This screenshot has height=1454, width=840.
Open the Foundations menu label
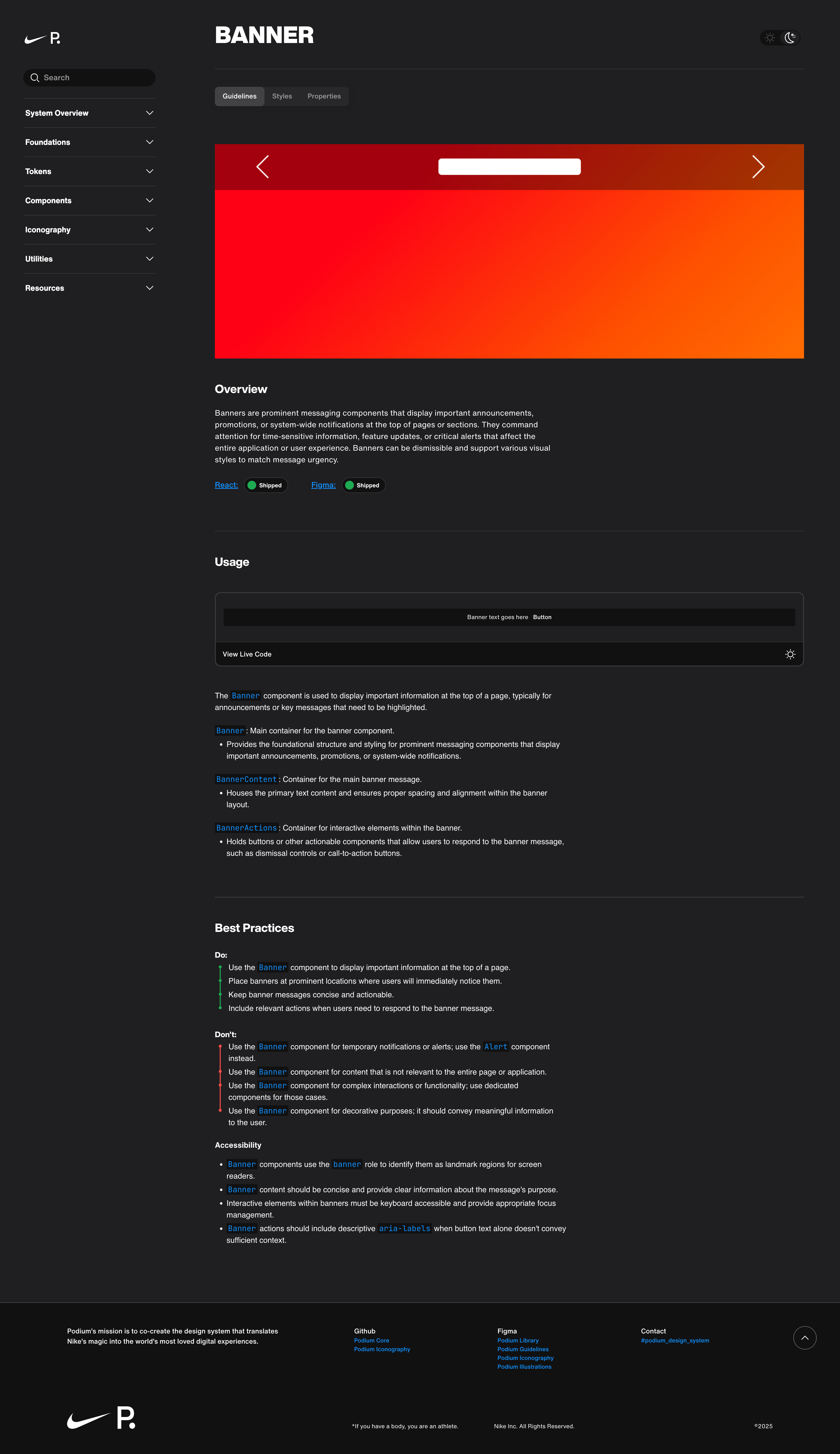pos(47,142)
